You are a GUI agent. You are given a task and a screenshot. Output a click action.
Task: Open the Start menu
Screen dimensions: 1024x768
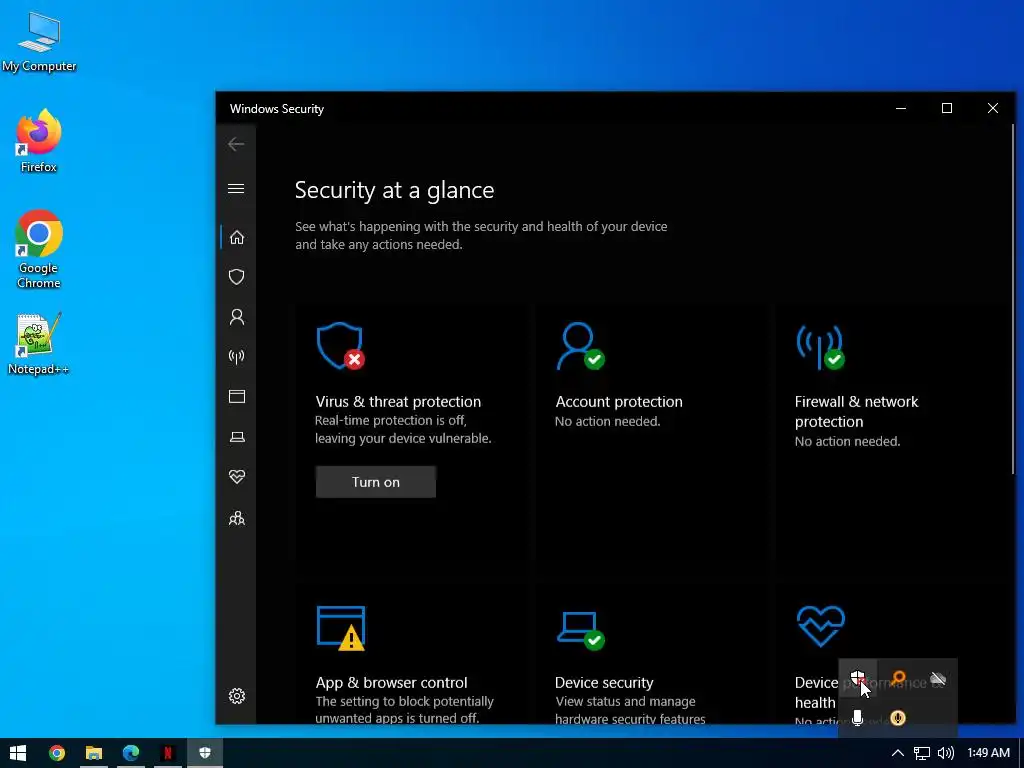pos(18,754)
